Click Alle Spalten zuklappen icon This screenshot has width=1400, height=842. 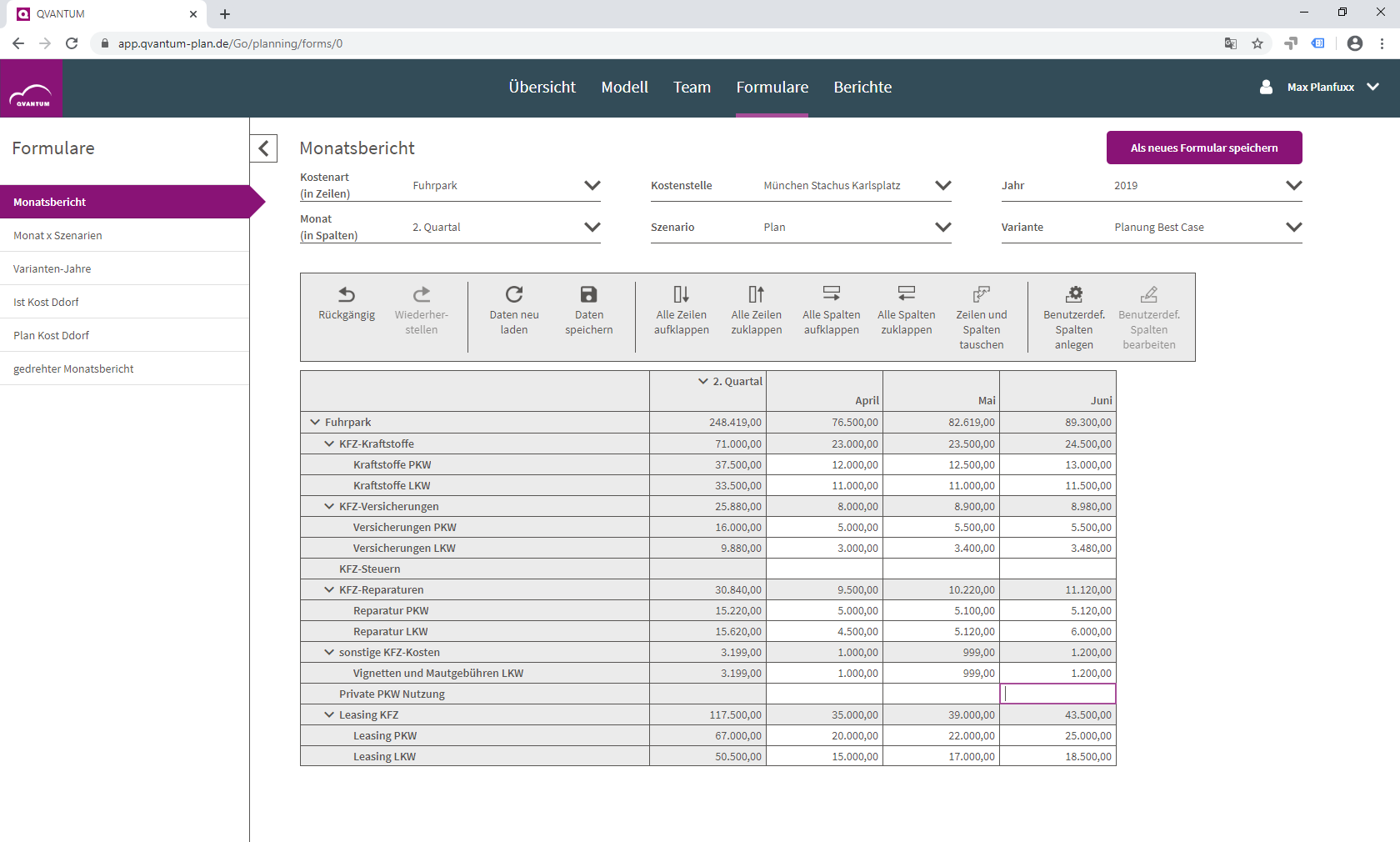click(907, 293)
